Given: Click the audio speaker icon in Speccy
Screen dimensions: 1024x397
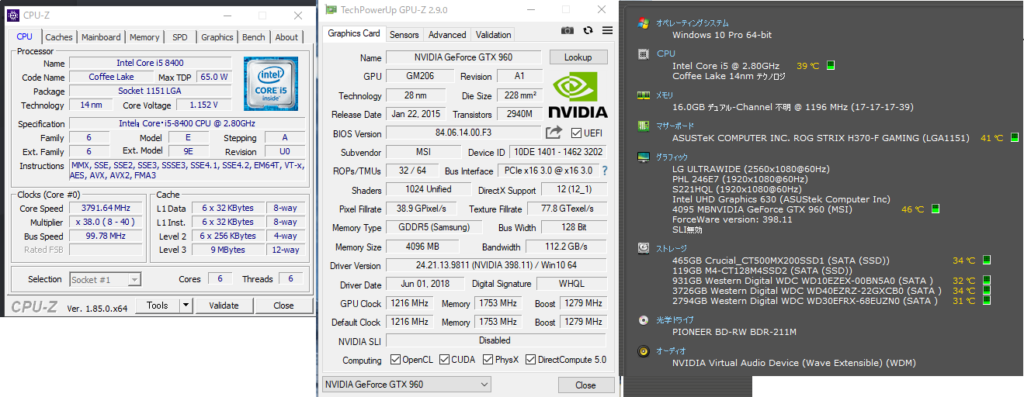Looking at the screenshot, I should (643, 351).
